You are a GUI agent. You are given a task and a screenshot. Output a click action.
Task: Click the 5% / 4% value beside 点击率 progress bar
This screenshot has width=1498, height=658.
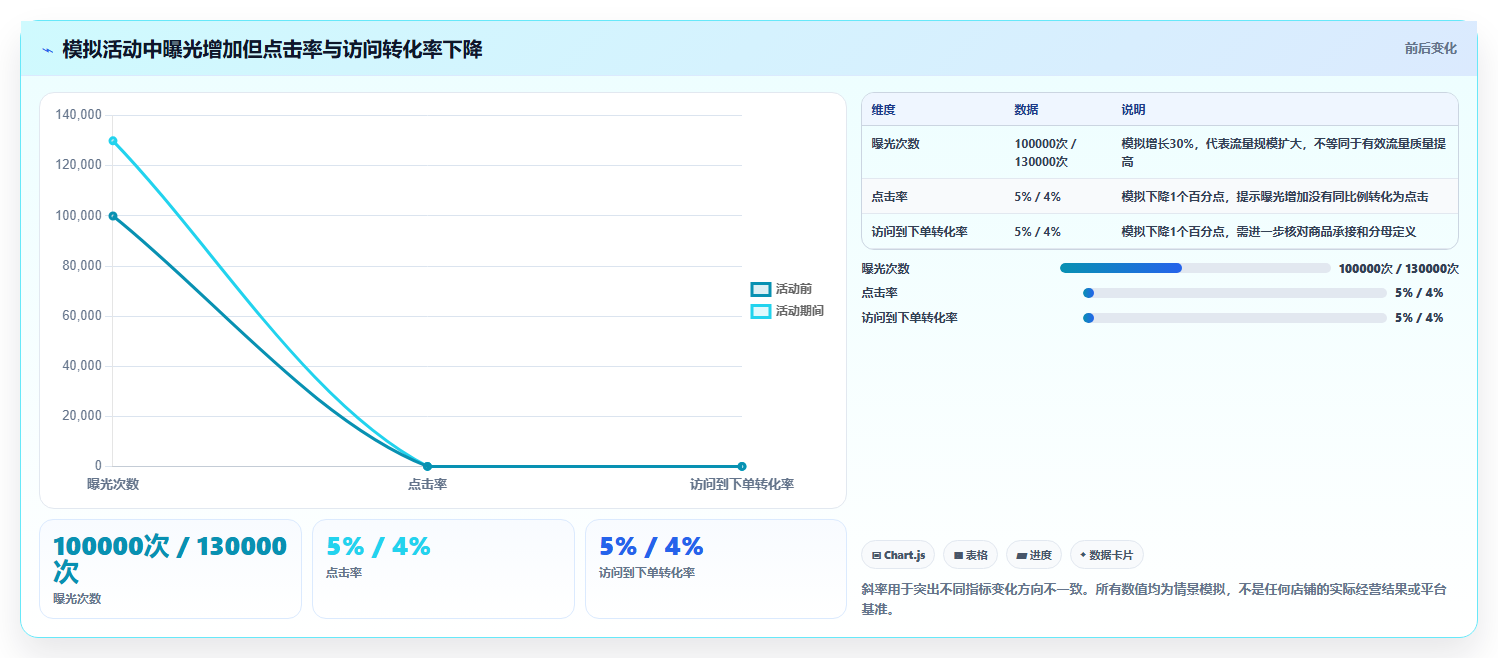pyautogui.click(x=1419, y=293)
